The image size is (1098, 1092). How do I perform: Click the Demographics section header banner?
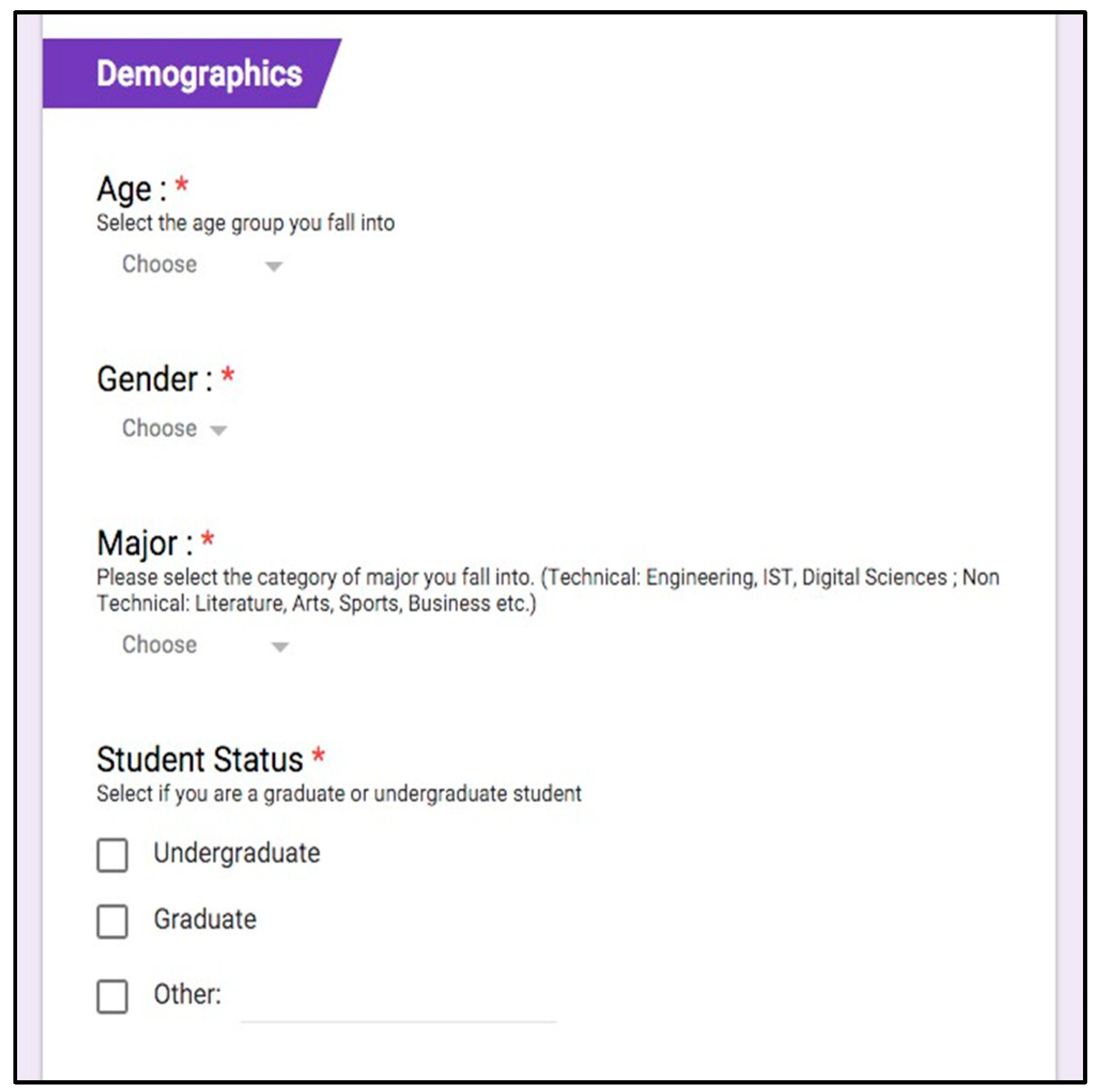(x=190, y=74)
